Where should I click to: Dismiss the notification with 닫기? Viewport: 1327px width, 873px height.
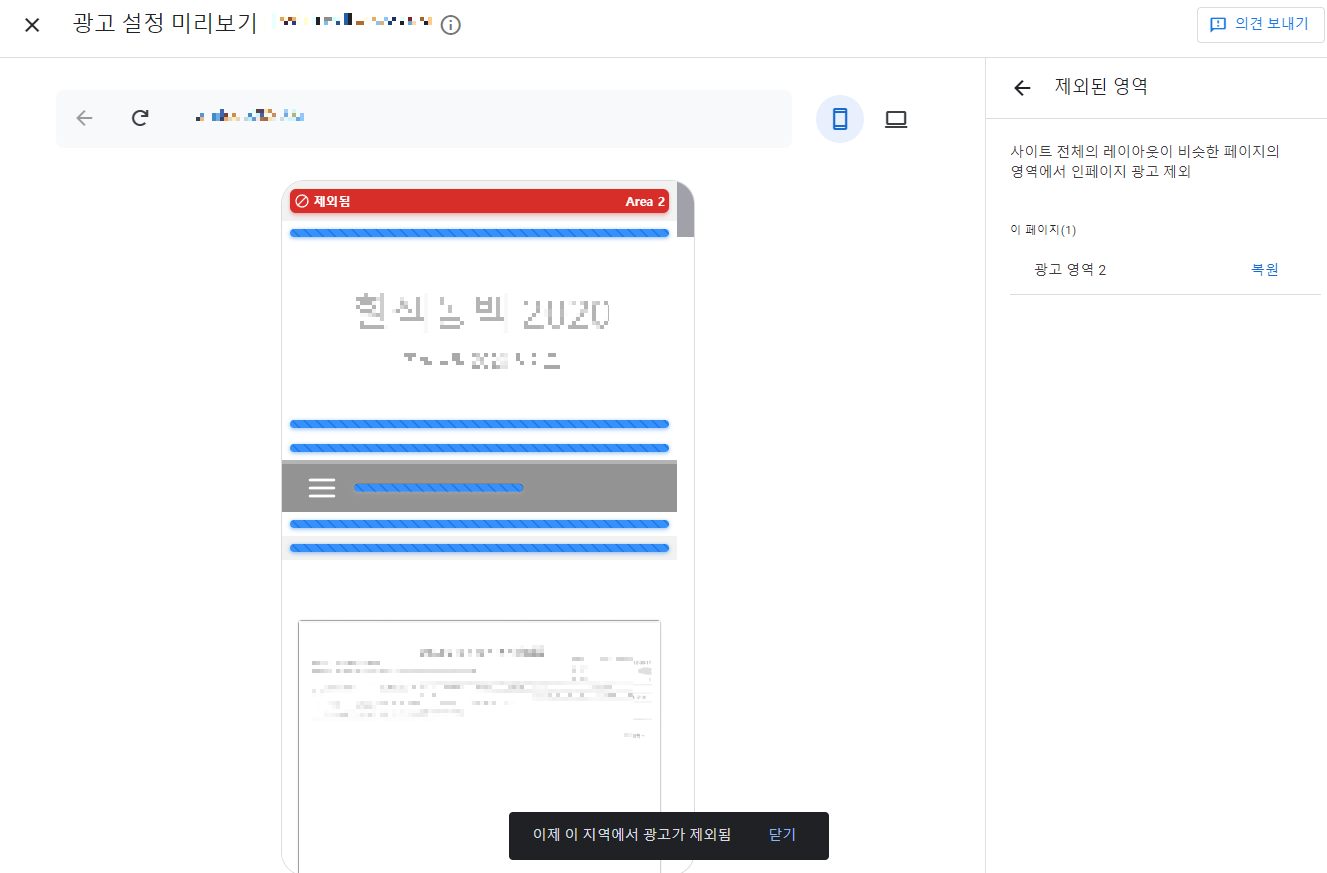[x=782, y=834]
